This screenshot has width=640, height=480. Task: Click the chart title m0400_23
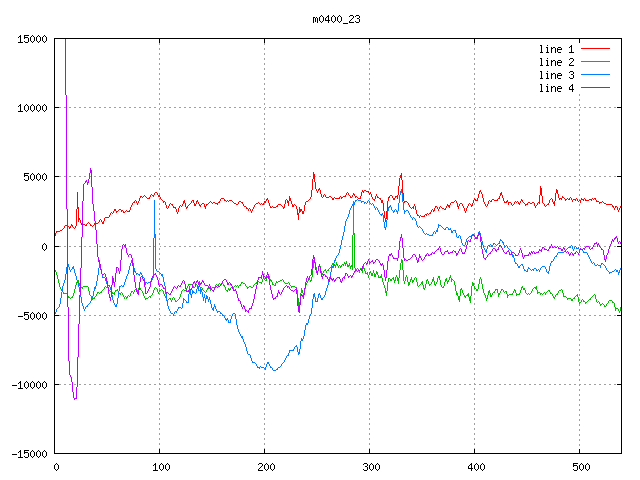coord(336,19)
